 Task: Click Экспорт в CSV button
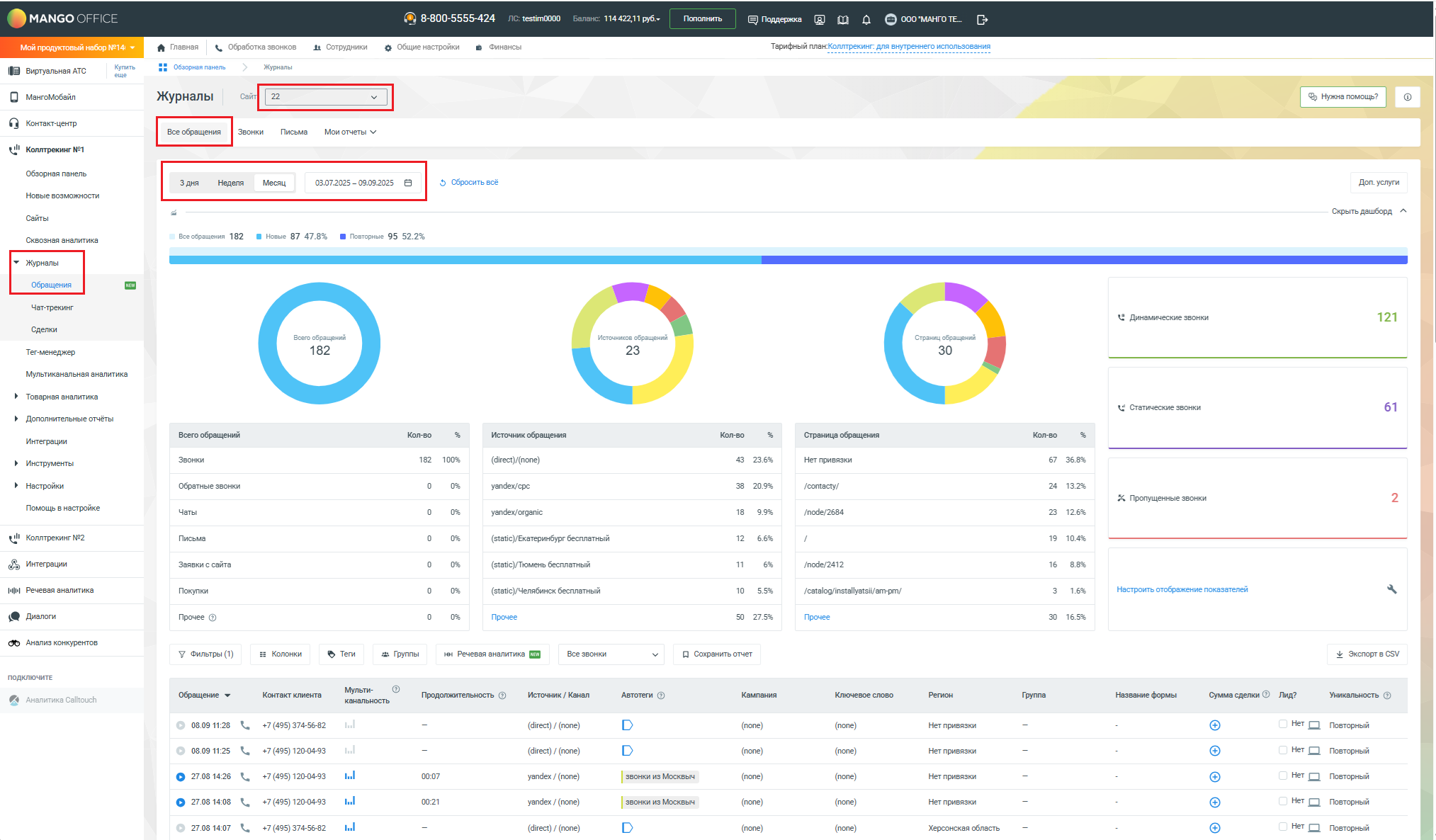point(1367,654)
